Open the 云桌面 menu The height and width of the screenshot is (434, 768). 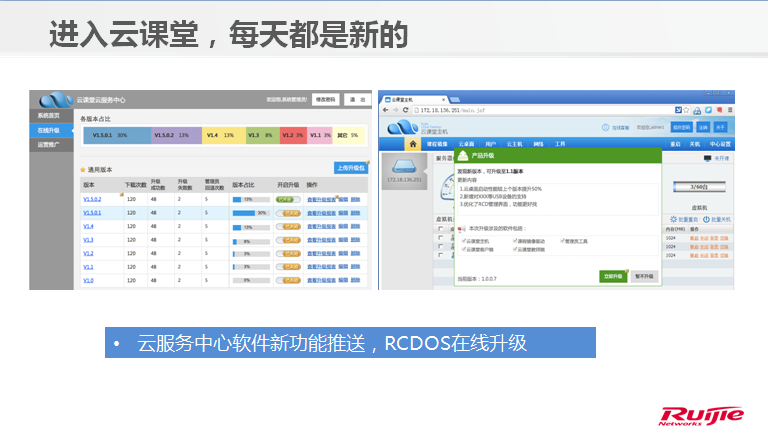point(466,144)
